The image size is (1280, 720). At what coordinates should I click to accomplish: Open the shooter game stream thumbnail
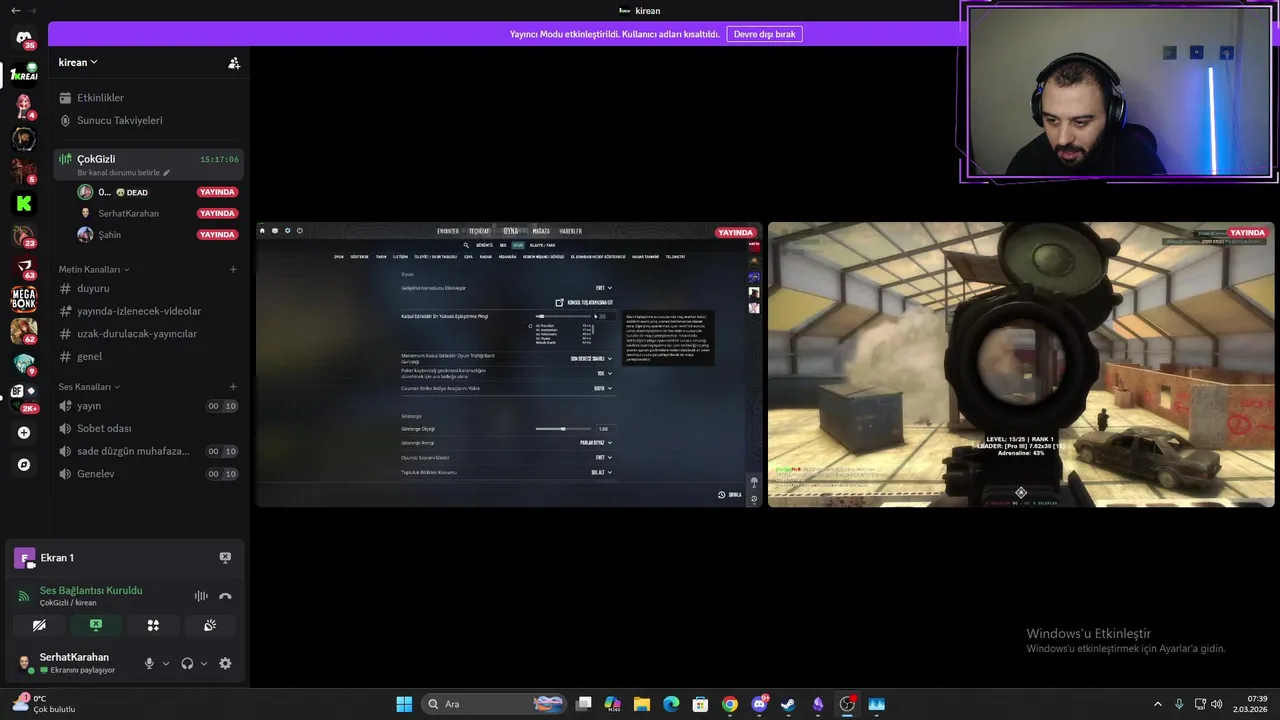tap(1021, 365)
